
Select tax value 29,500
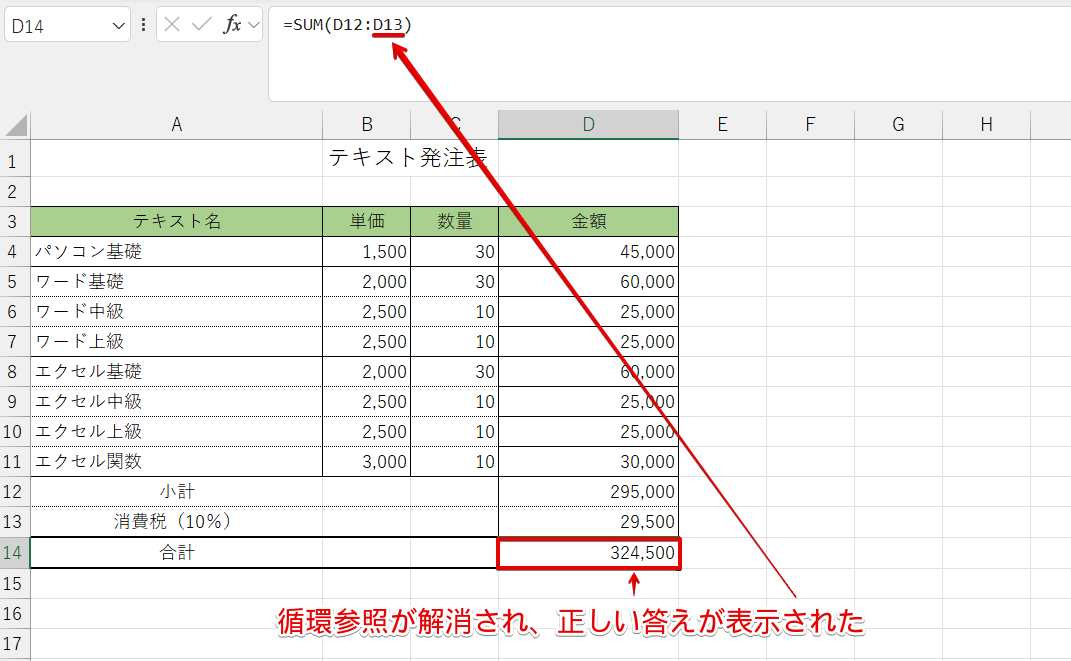(x=589, y=522)
